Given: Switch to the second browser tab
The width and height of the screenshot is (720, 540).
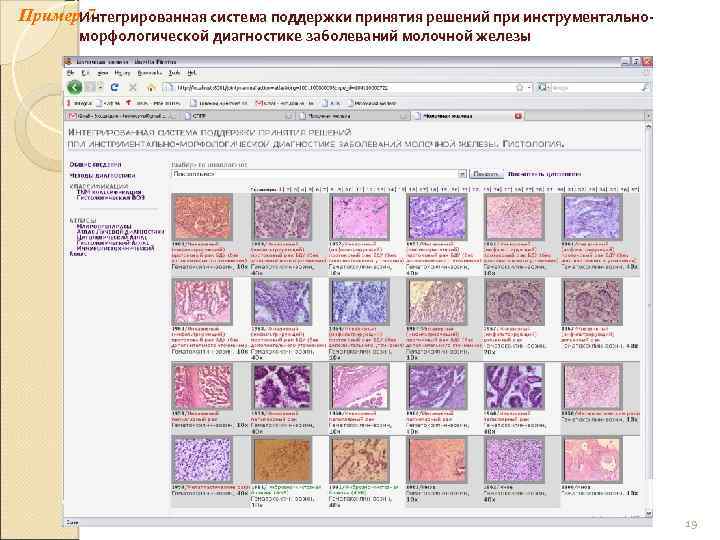Looking at the screenshot, I should point(237,116).
